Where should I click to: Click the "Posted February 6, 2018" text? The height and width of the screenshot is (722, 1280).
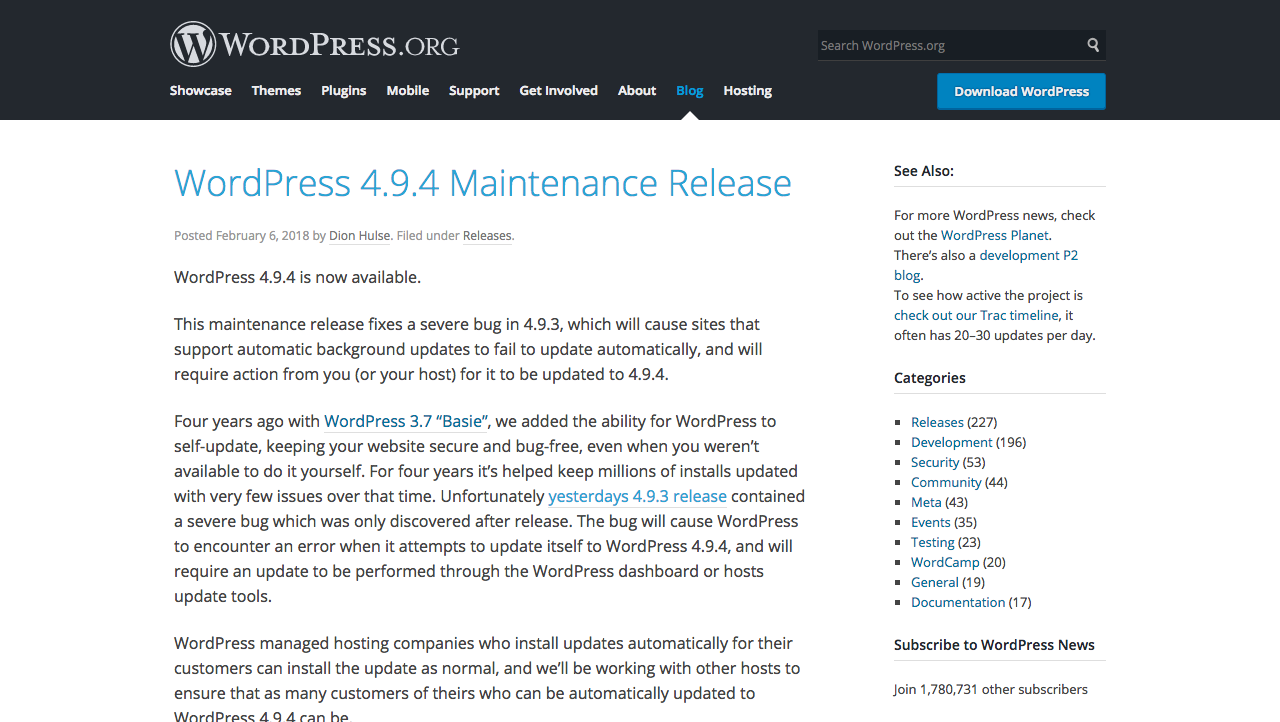[241, 236]
